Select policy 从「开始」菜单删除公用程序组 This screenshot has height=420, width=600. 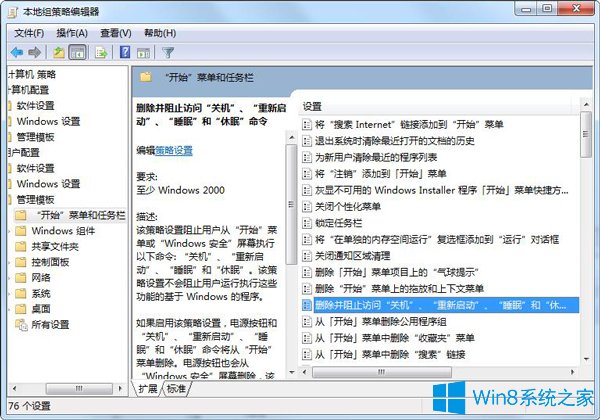[374, 322]
